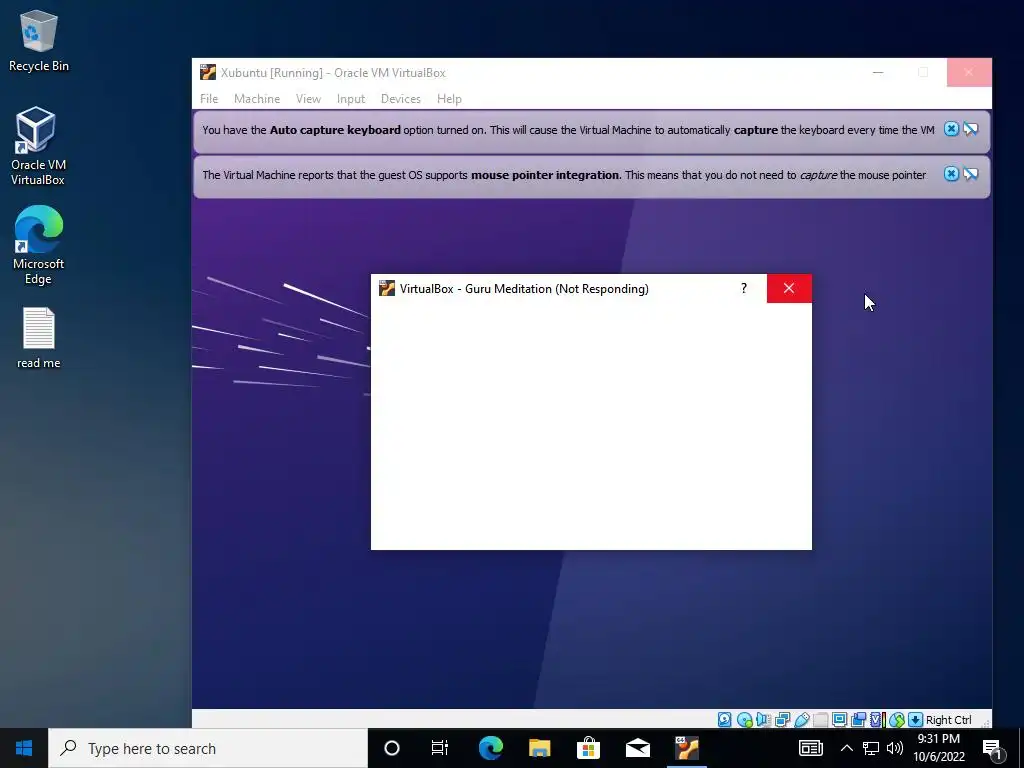Suppress future mouse pointer integration messages
1024x768 pixels.
971,174
